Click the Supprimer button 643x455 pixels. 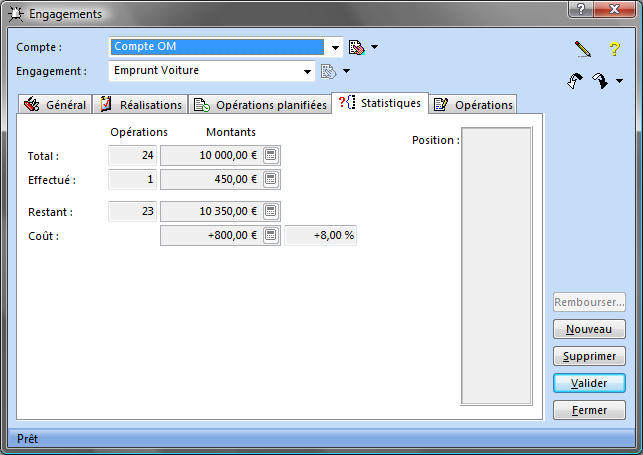coord(589,356)
